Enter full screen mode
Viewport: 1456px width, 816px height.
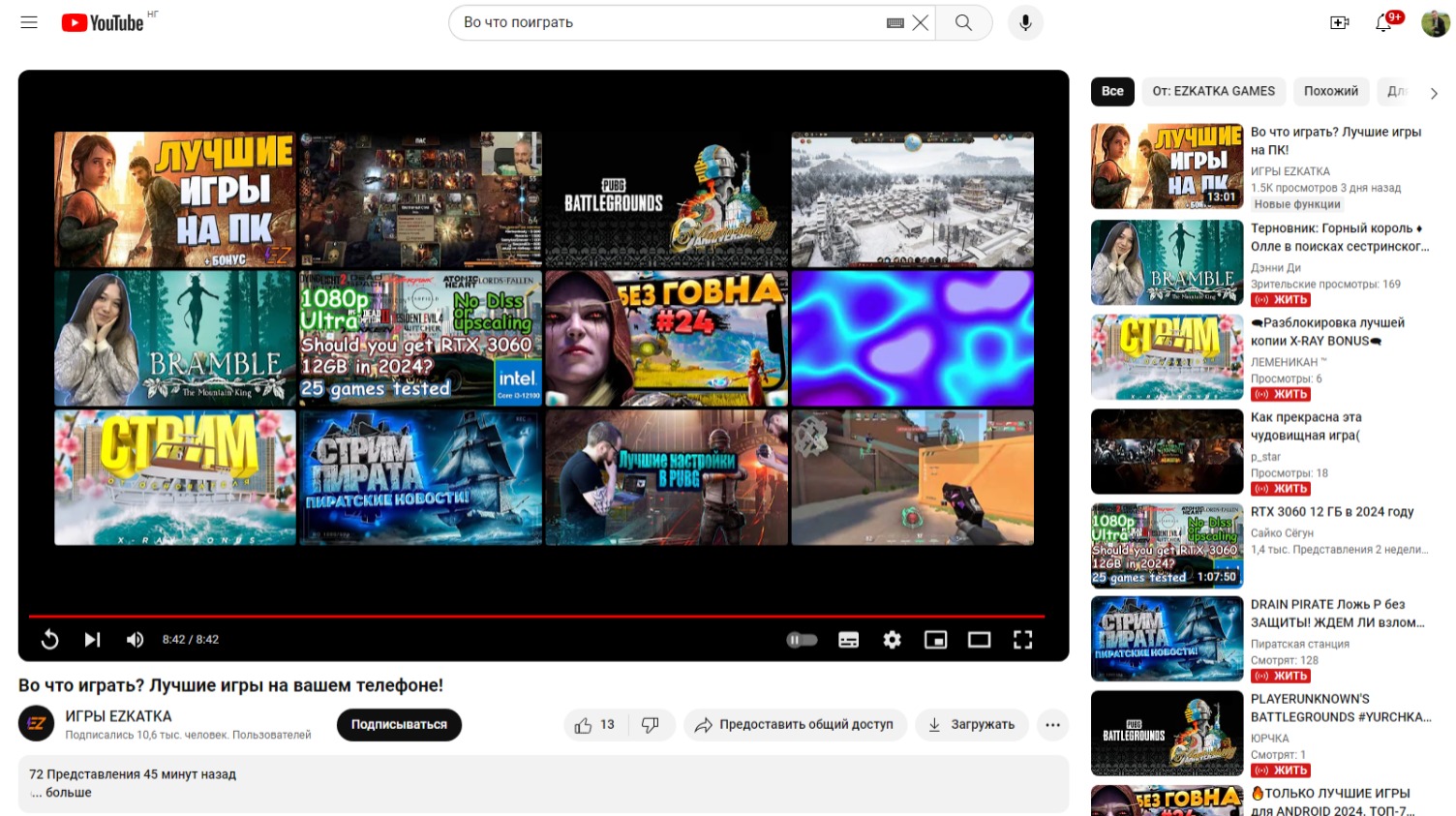point(1022,639)
